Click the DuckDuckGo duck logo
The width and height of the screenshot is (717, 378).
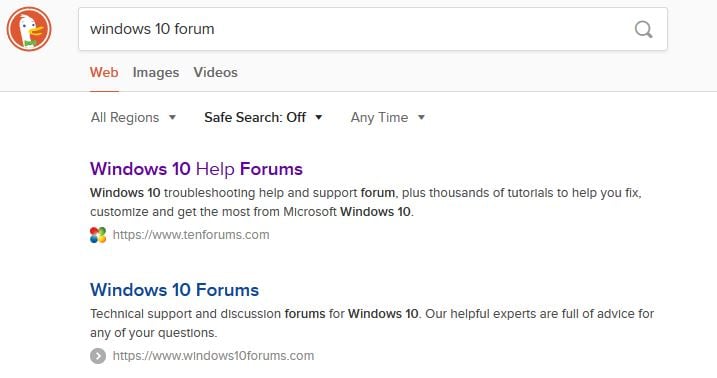click(29, 29)
